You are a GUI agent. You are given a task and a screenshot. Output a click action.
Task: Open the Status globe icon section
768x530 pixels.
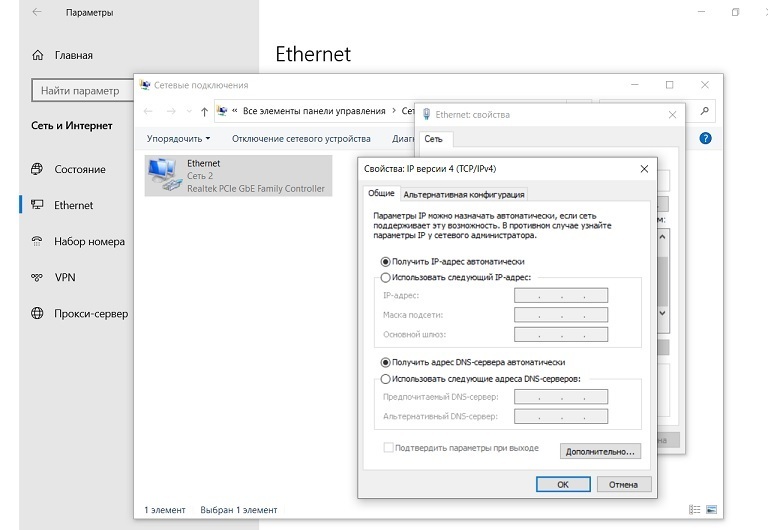coord(38,169)
